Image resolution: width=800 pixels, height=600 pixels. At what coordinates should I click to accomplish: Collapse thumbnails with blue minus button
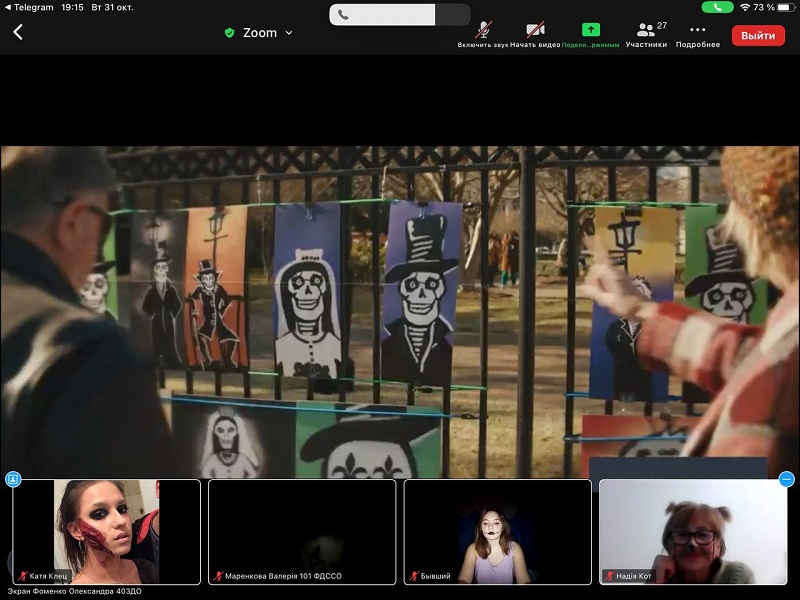pos(787,479)
